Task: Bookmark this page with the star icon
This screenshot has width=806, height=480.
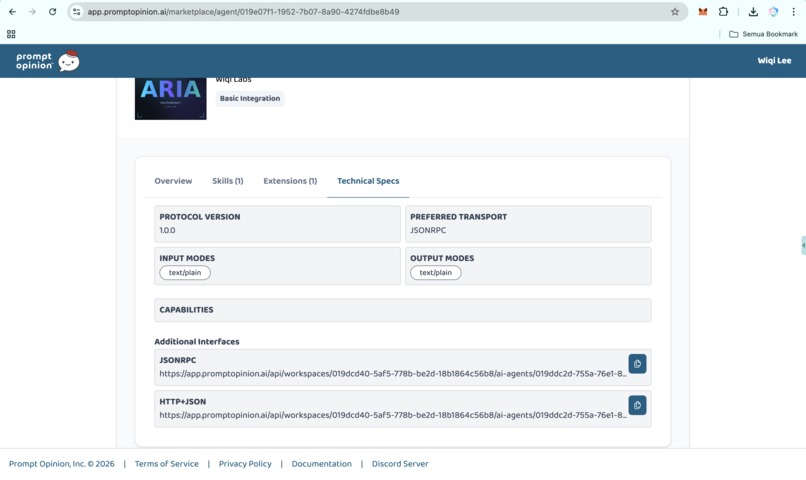Action: click(674, 11)
